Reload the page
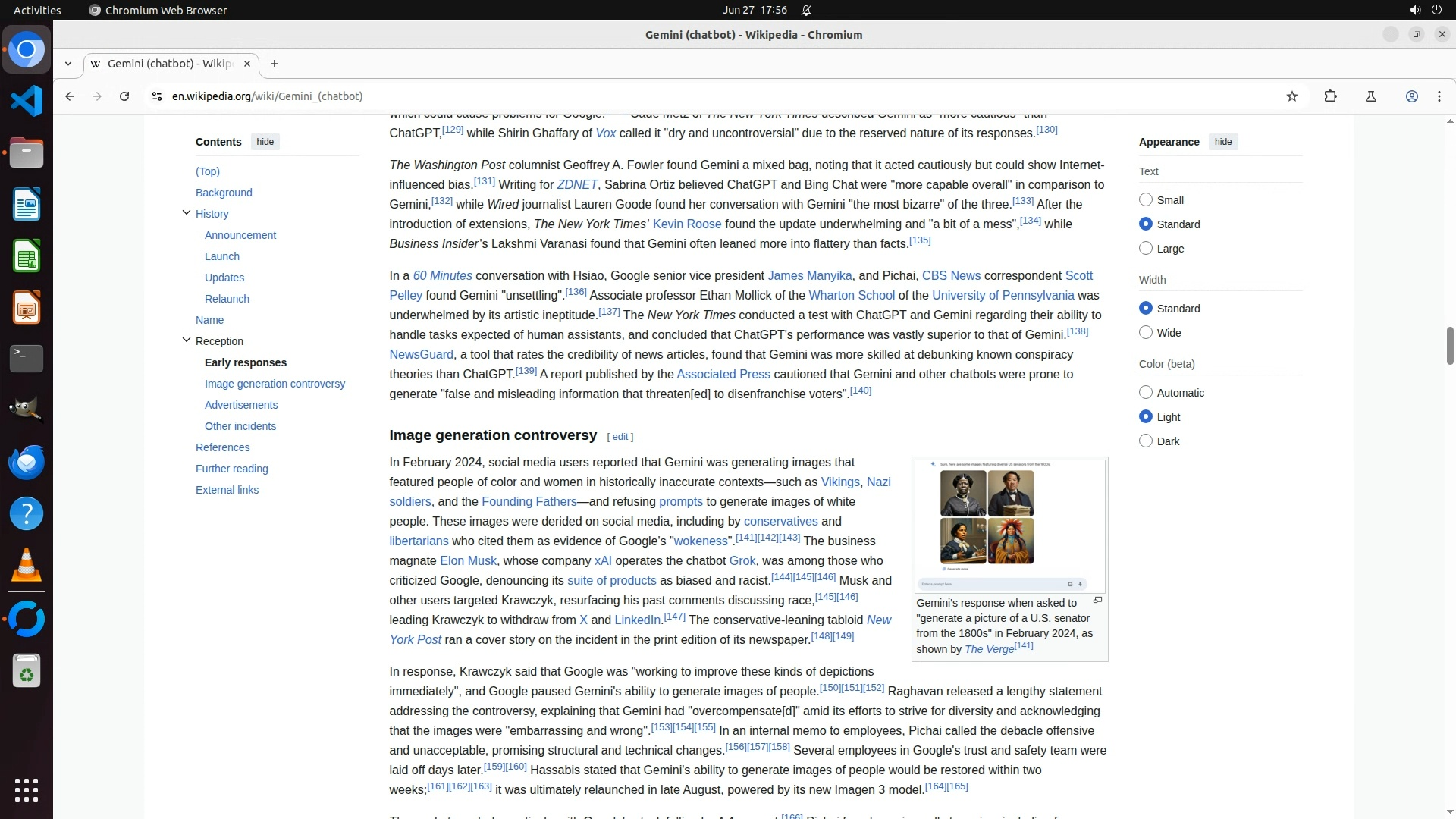 click(124, 96)
